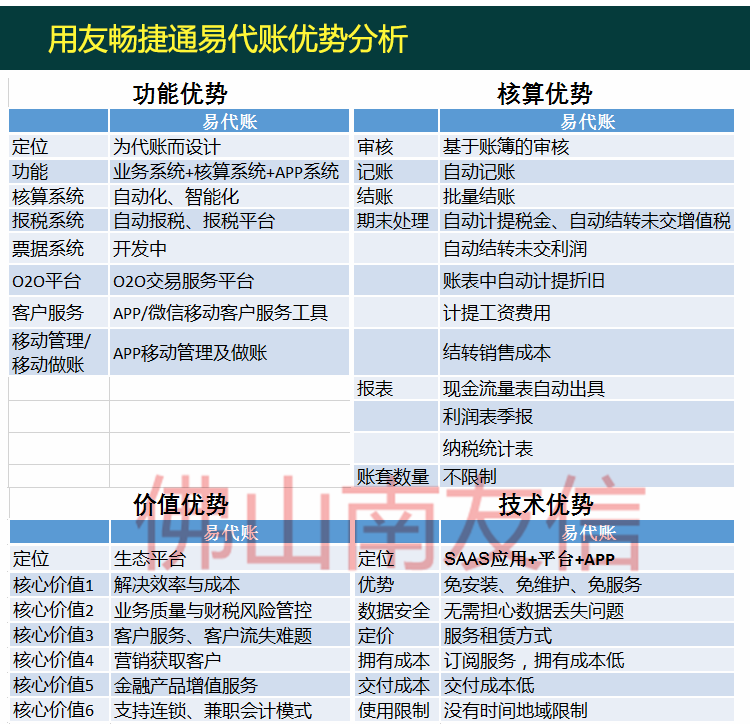750x724 pixels.
Task: Click the "自动报税、报税平台" cell
Action: coord(229,221)
